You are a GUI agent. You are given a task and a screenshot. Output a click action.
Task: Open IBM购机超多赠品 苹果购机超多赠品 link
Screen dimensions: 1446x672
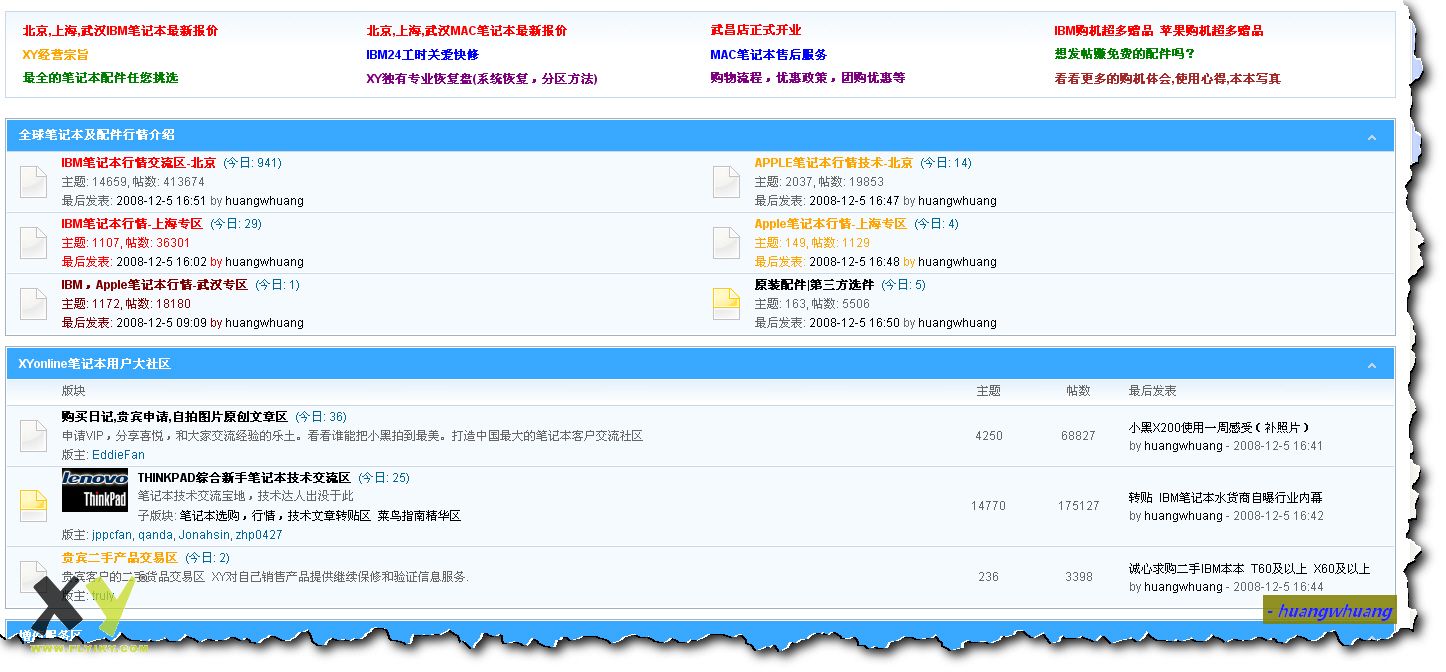(1158, 31)
